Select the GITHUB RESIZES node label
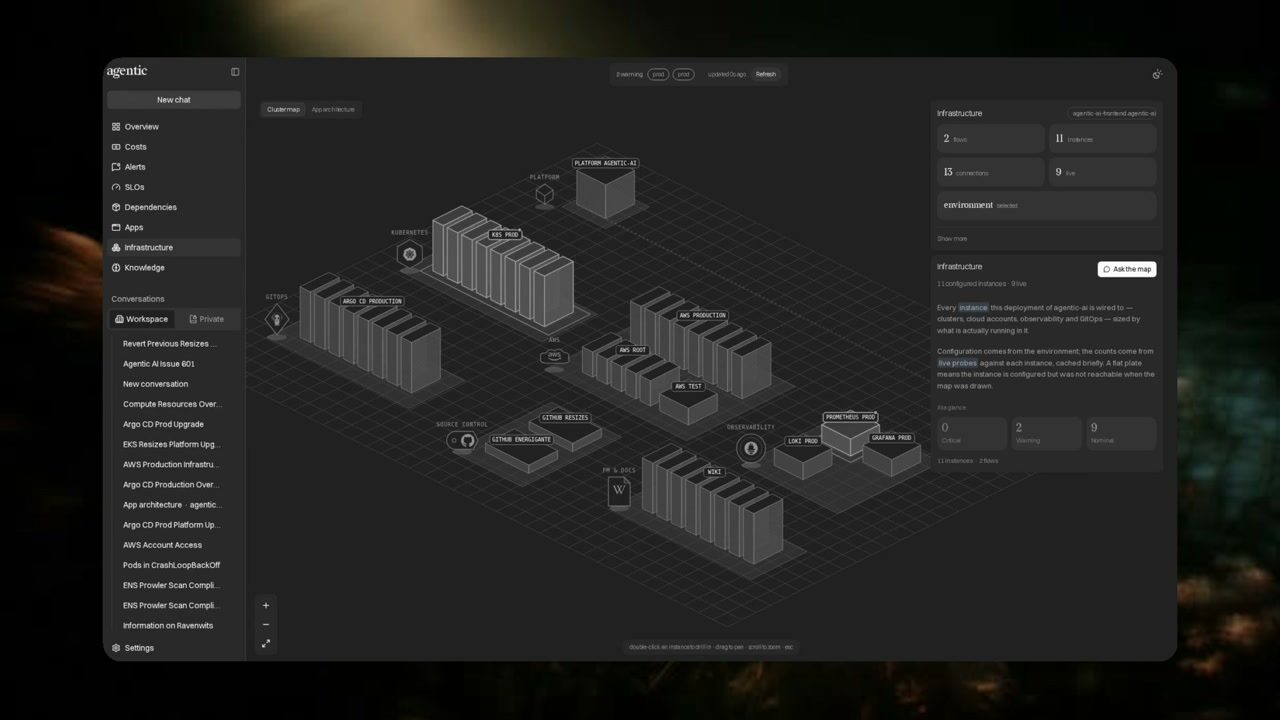The height and width of the screenshot is (720, 1280). pyautogui.click(x=565, y=418)
